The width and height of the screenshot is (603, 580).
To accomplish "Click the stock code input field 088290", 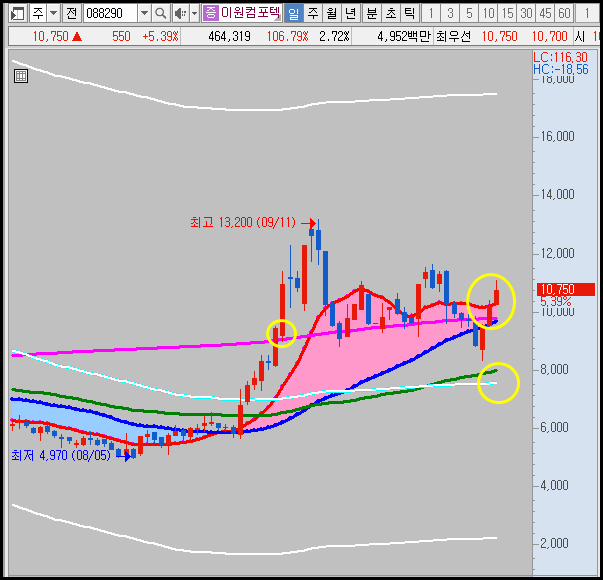I will pos(110,14).
